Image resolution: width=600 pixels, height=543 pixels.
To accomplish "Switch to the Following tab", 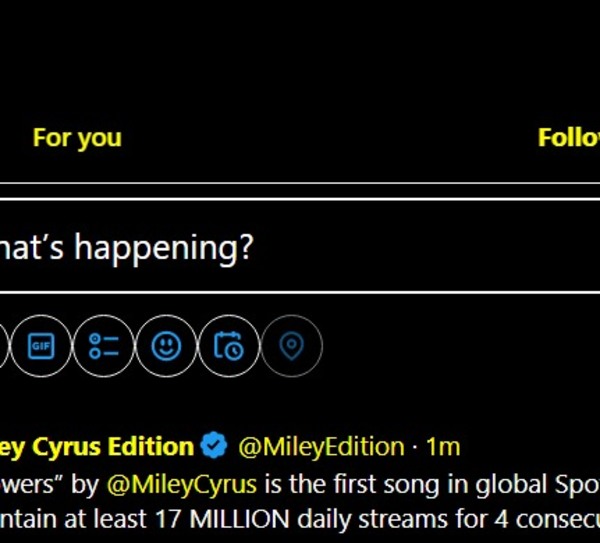I will coord(570,137).
